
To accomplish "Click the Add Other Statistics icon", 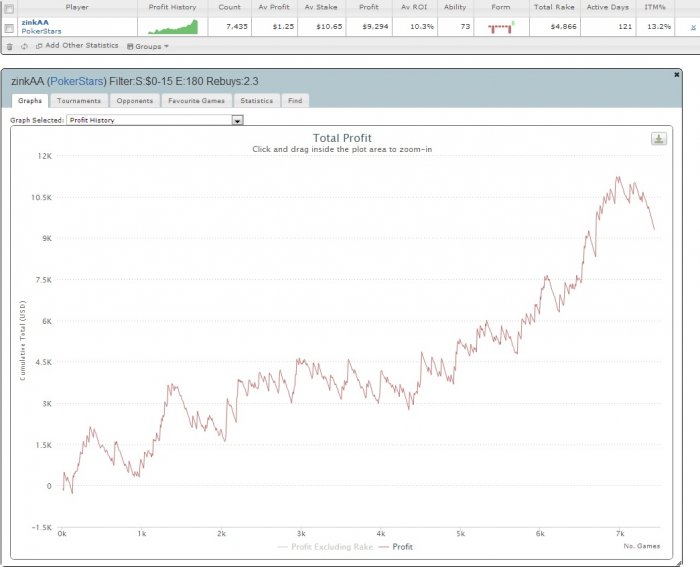I will click(39, 46).
